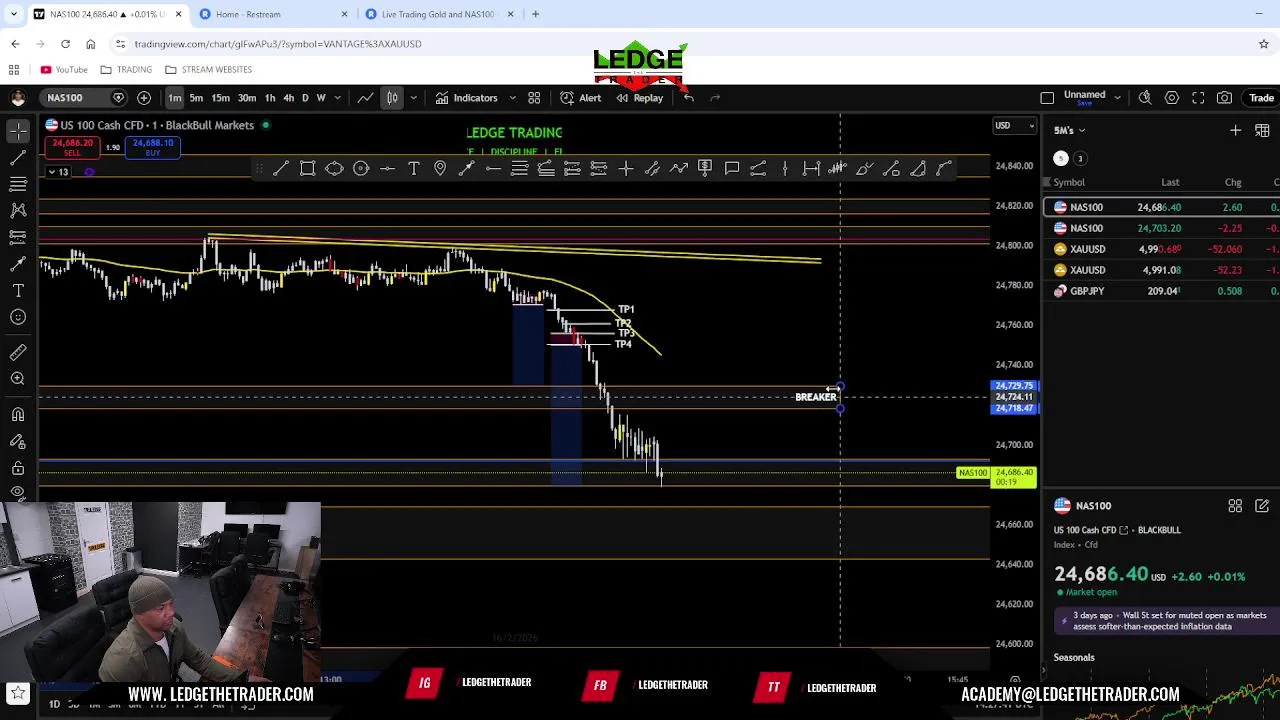Select the zoom in magnifier tool
Viewport: 1280px width, 720px height.
pyautogui.click(x=18, y=378)
